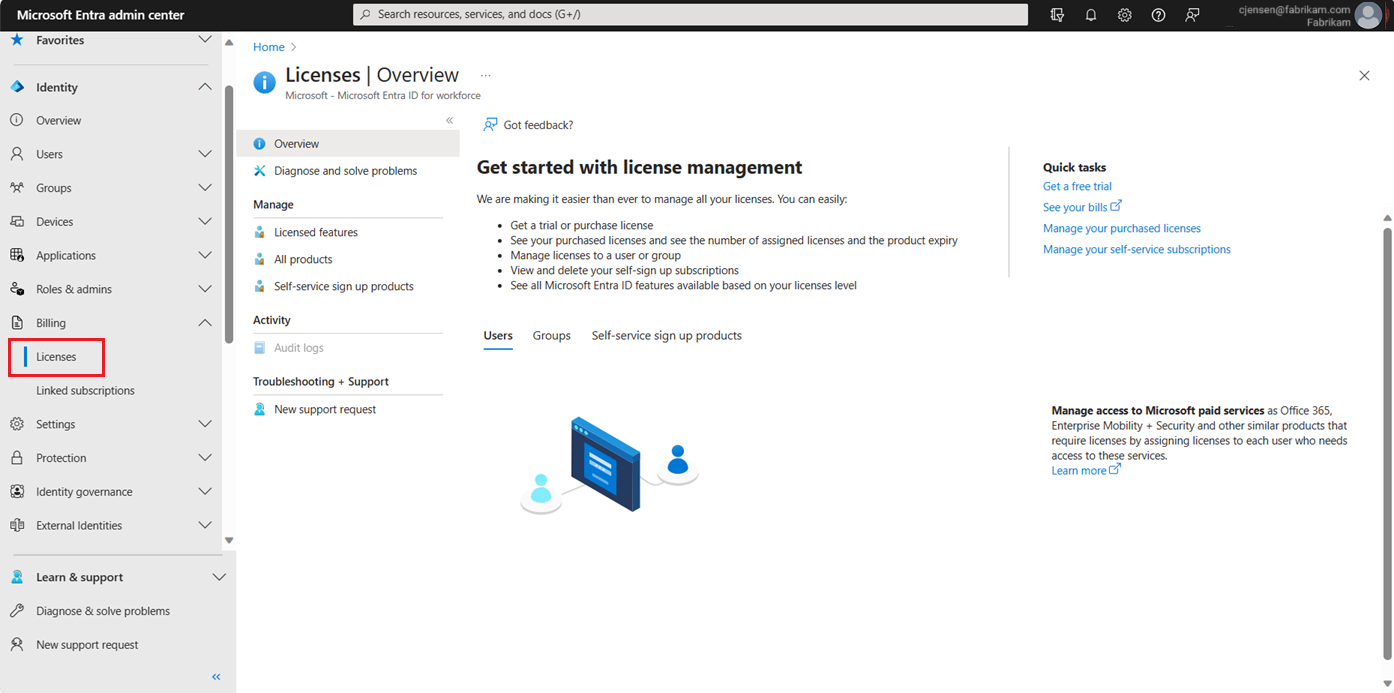Click the Get a free trial link
Viewport: 1394px width, 693px height.
pos(1077,187)
